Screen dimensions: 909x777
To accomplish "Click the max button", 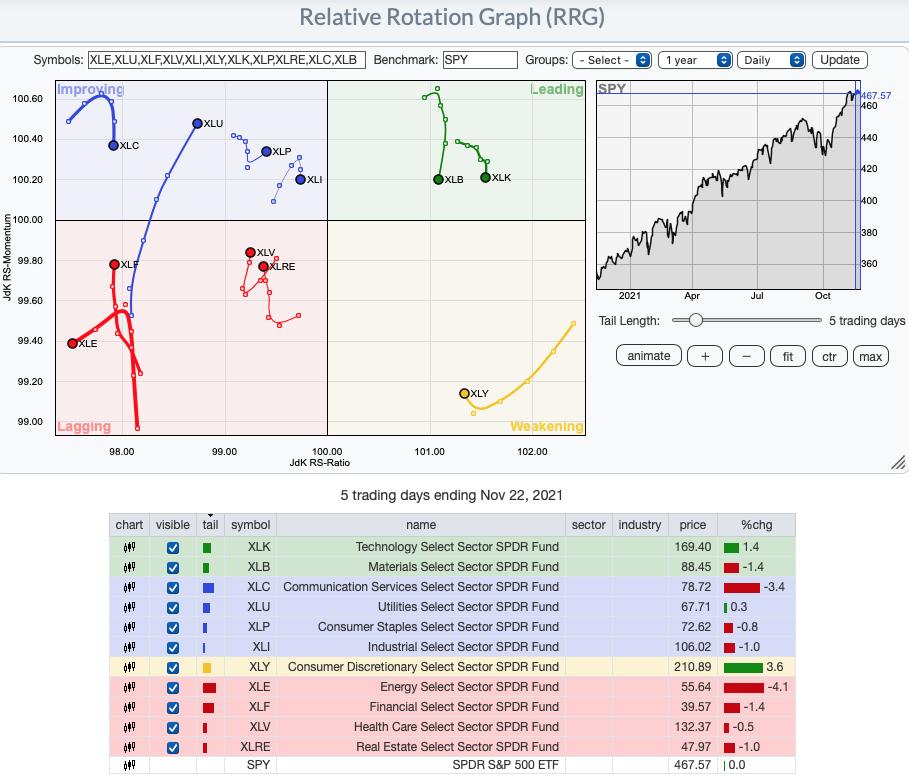I will click(x=871, y=357).
